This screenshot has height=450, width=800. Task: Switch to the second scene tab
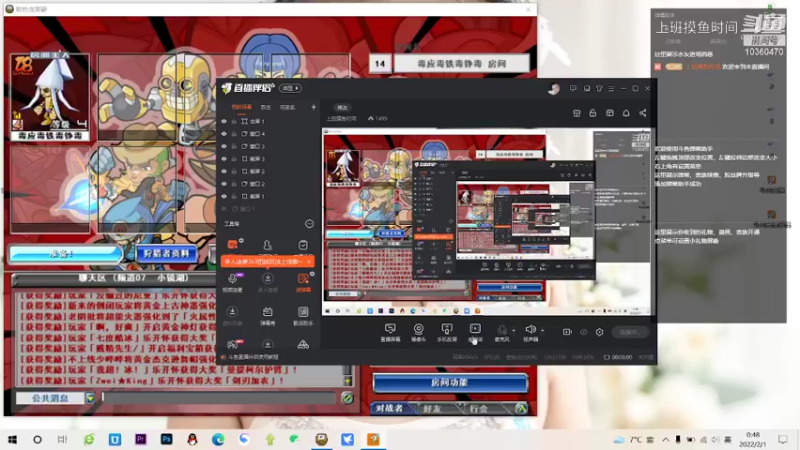[x=266, y=107]
